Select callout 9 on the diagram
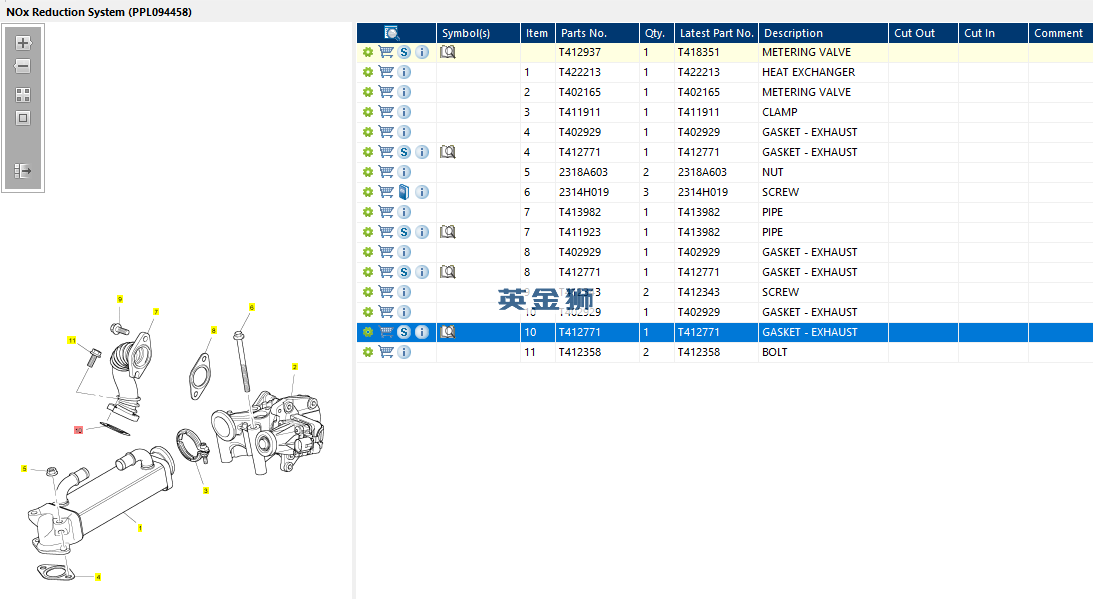This screenshot has height=599, width=1093. point(120,299)
